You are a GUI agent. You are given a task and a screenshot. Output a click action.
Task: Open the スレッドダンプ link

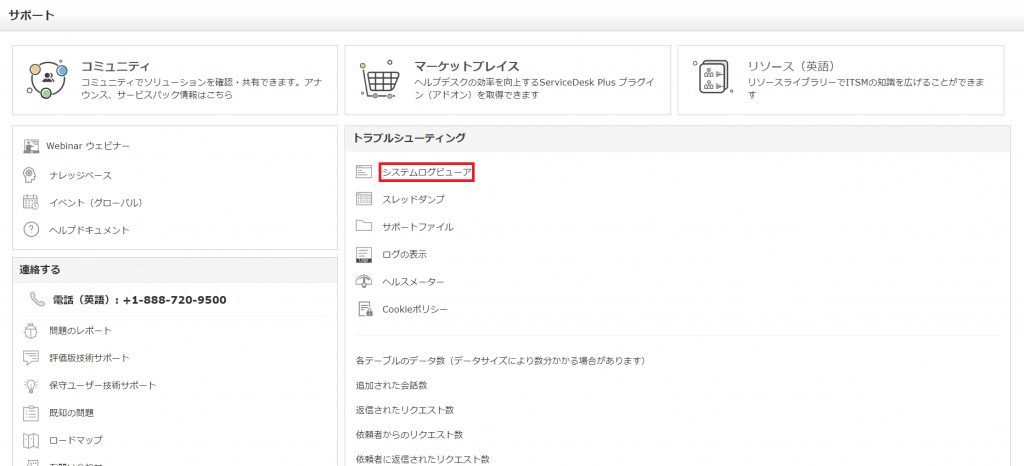click(x=413, y=200)
